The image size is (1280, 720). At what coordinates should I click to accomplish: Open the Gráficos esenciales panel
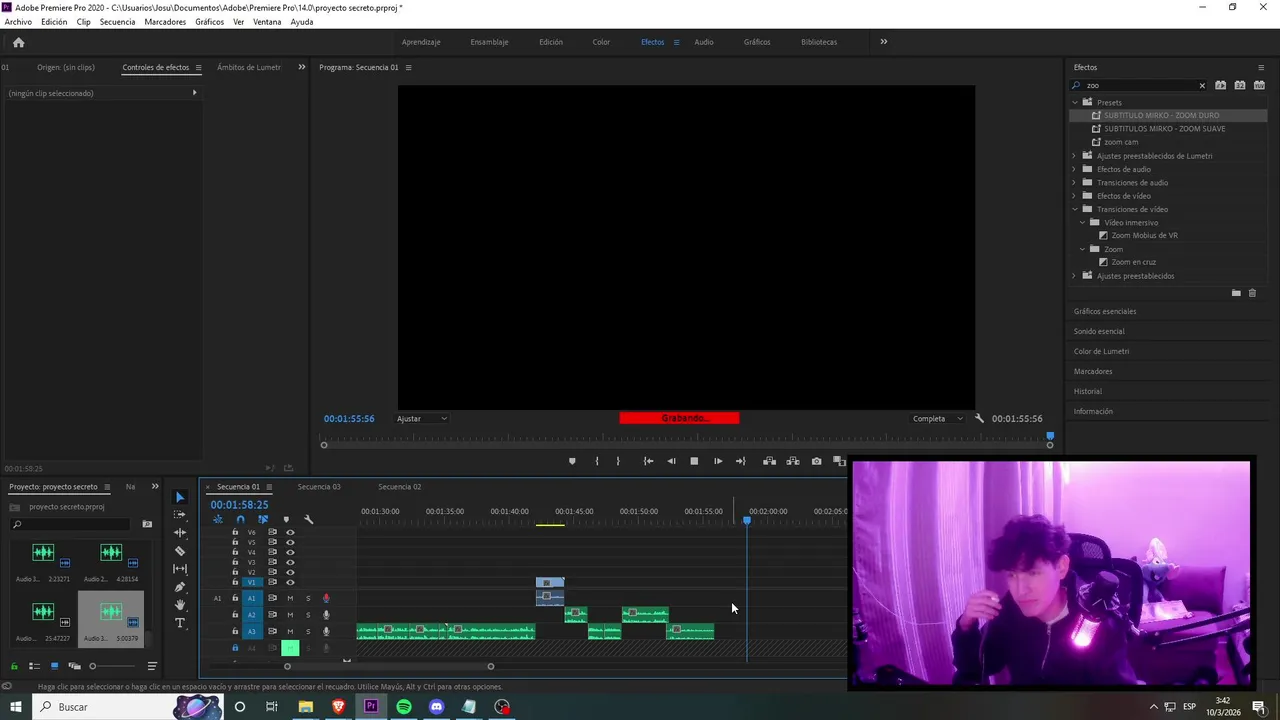tap(1105, 311)
